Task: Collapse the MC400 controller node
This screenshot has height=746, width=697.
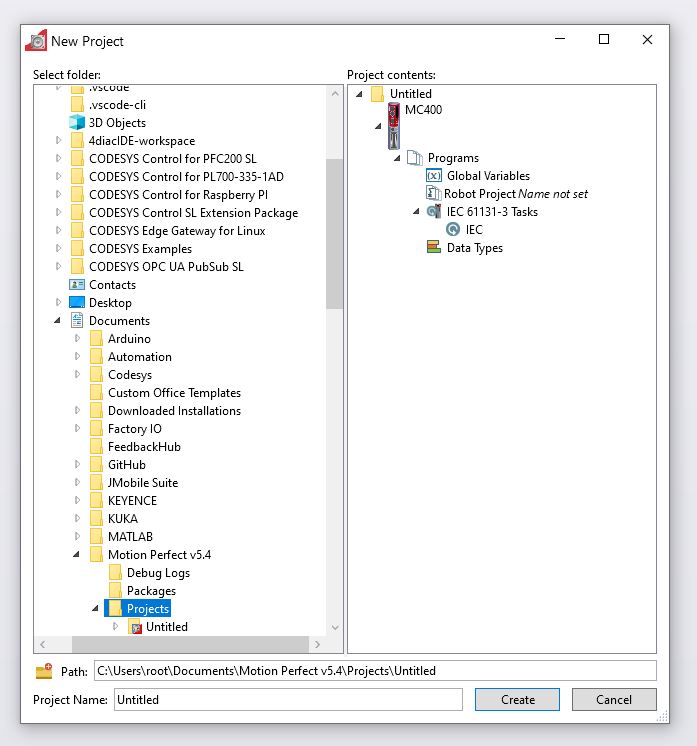Action: pos(378,126)
